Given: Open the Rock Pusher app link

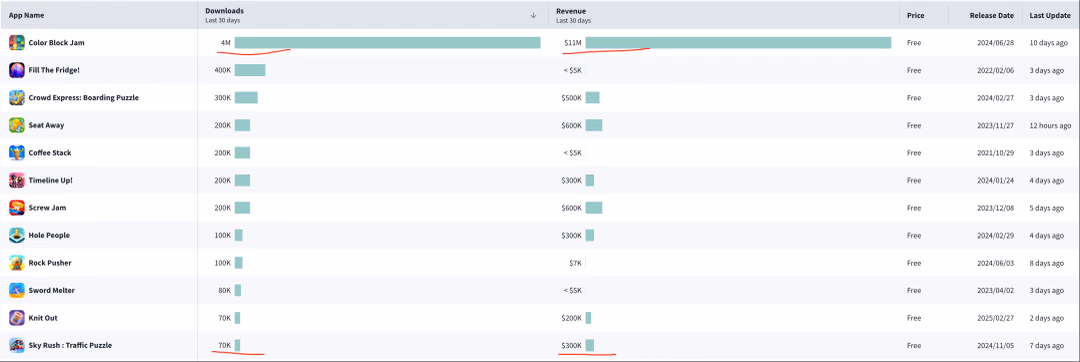Looking at the screenshot, I should 50,263.
